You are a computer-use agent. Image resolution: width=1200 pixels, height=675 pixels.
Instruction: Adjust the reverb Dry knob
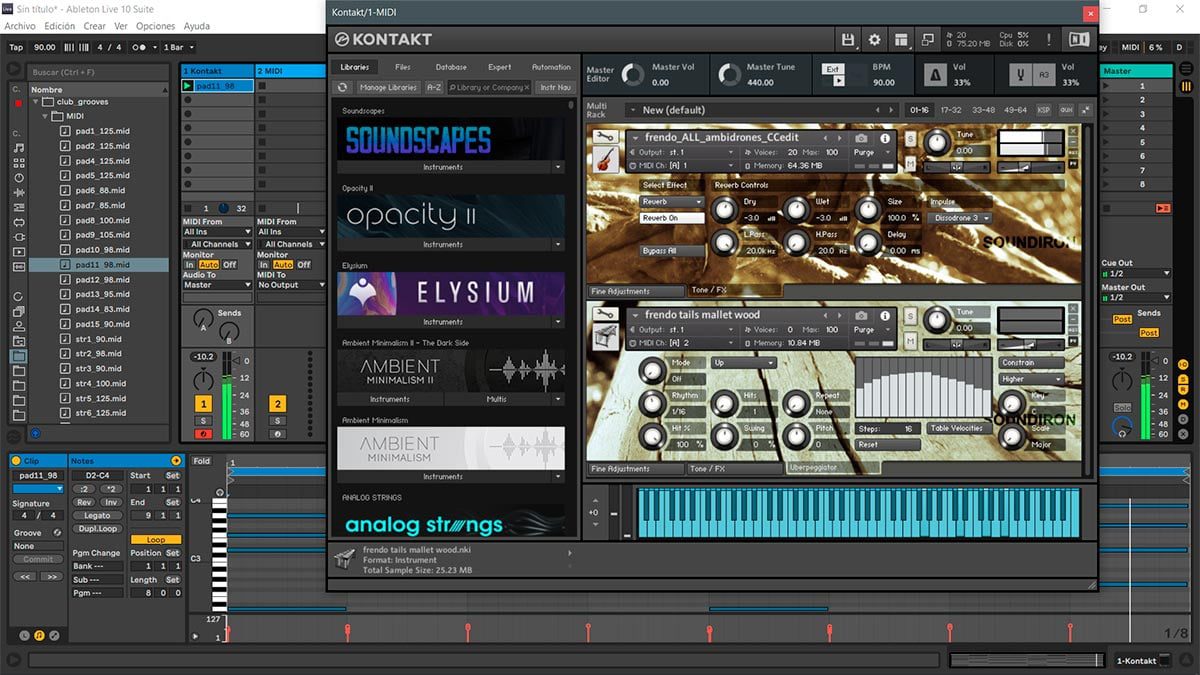coord(724,210)
